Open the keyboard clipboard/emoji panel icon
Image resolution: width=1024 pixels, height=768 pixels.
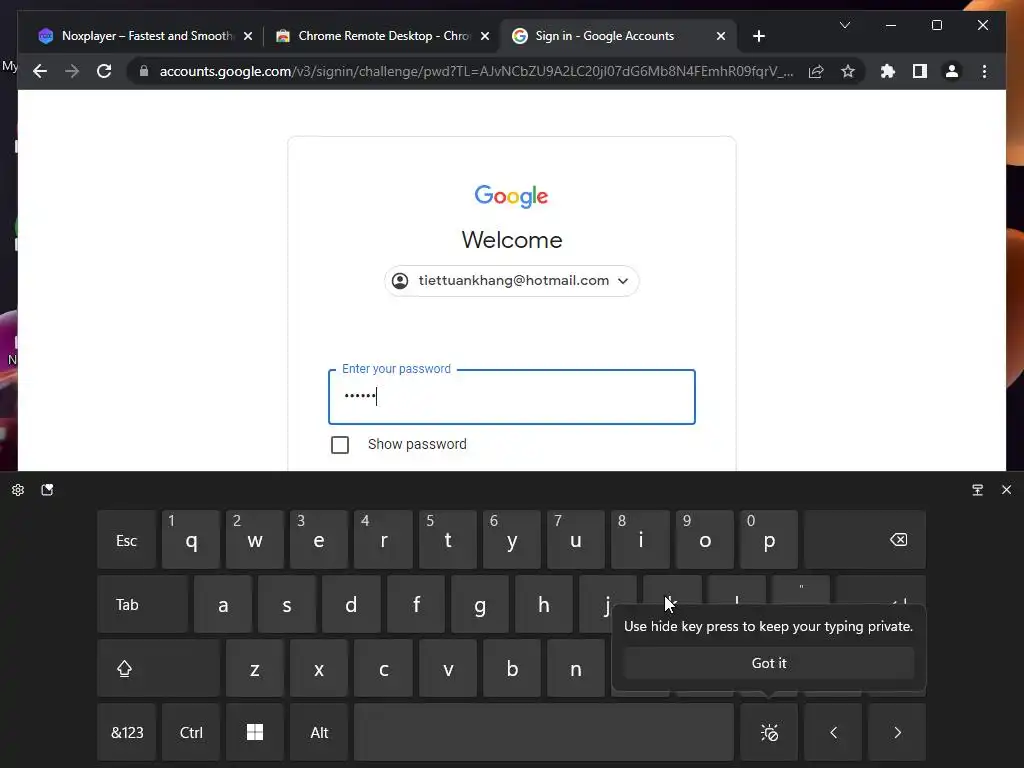[47, 490]
